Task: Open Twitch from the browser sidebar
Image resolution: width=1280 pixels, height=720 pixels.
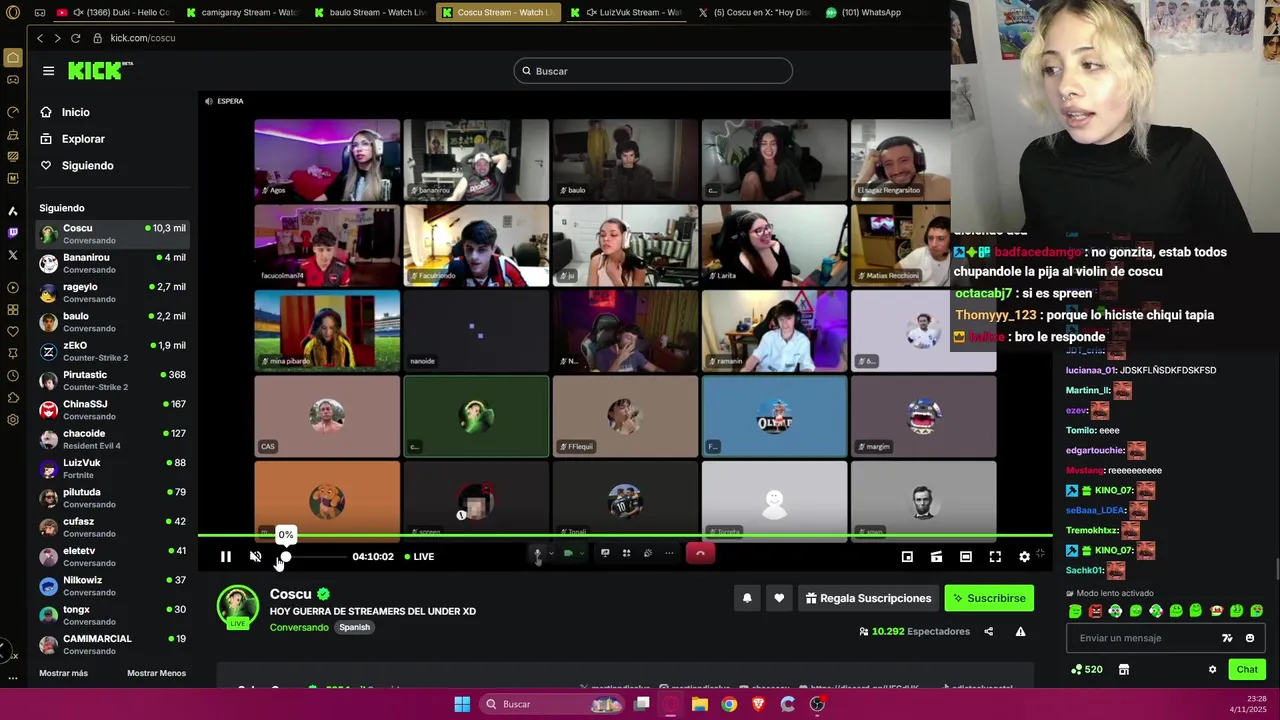Action: 13,233
